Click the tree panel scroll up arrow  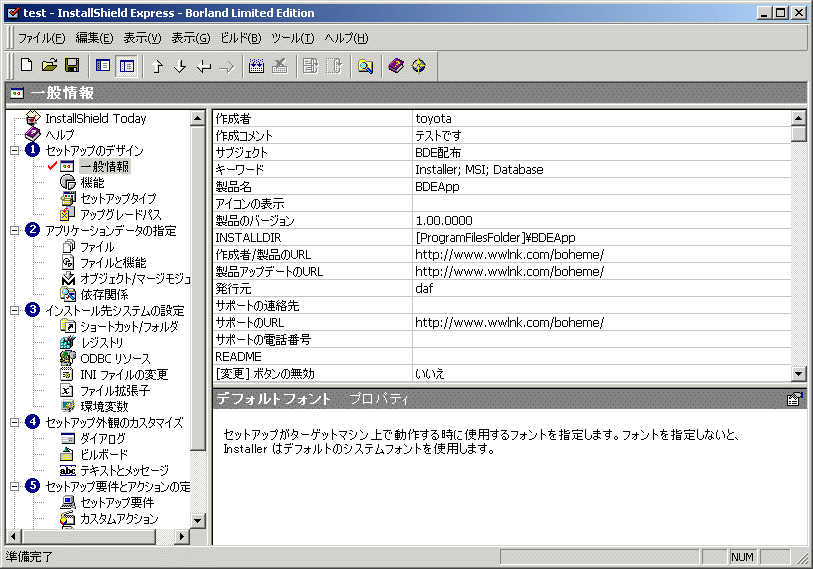(x=198, y=118)
